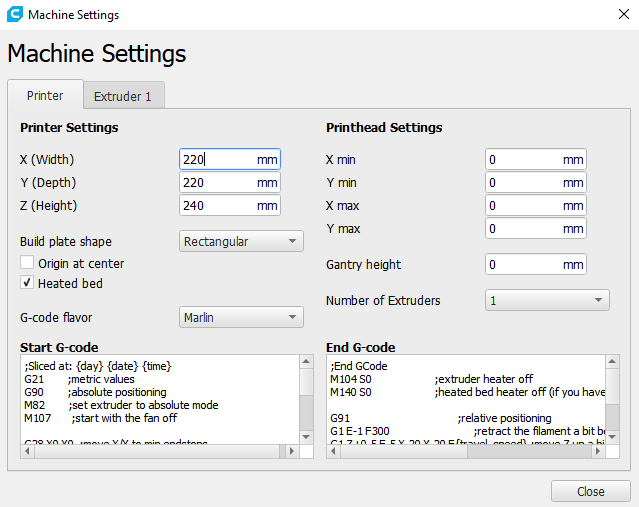639x507 pixels.
Task: Toggle the Heated bed checkbox
Action: pos(27,283)
